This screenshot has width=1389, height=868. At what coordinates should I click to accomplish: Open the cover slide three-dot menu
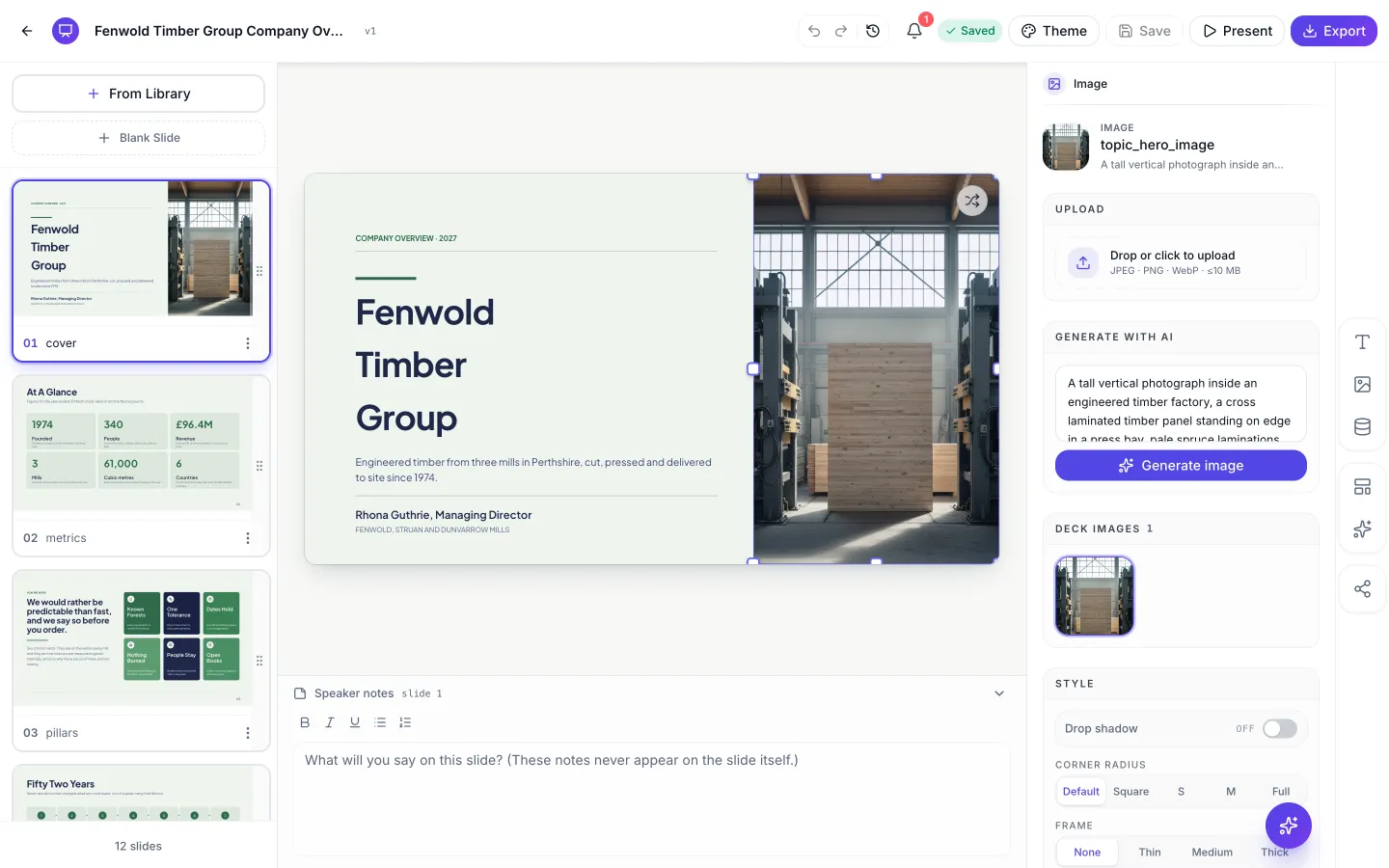click(x=248, y=343)
